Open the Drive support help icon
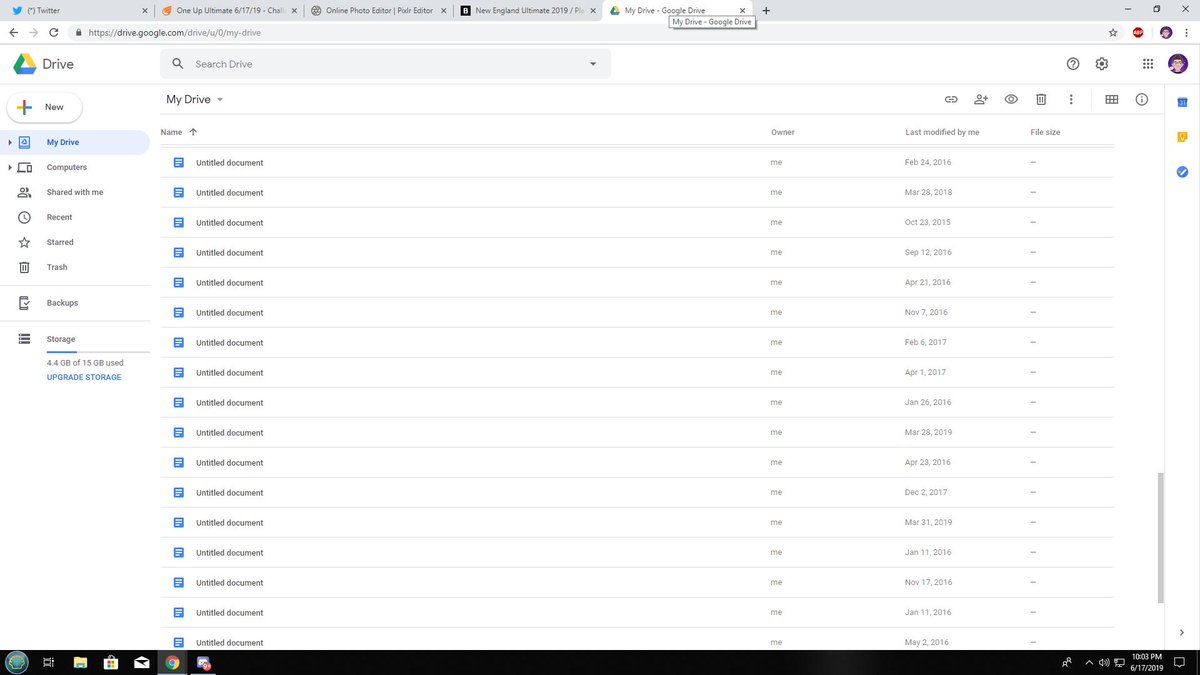The width and height of the screenshot is (1200, 675). [1073, 64]
